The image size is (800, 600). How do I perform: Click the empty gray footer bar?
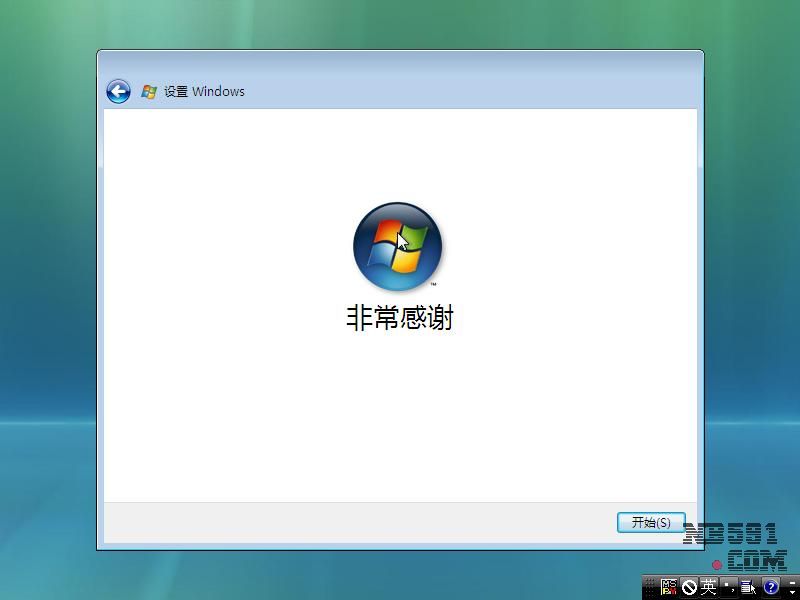tap(350, 522)
